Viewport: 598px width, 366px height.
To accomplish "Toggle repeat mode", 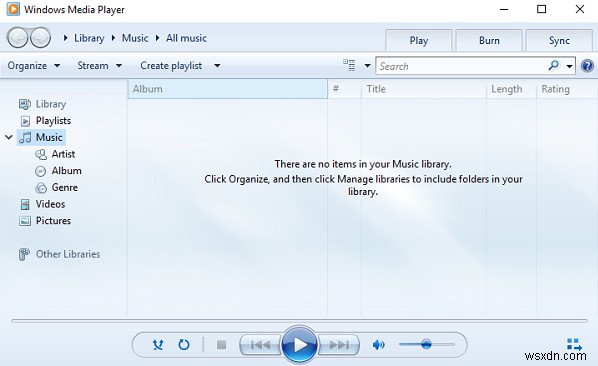I will [x=184, y=345].
